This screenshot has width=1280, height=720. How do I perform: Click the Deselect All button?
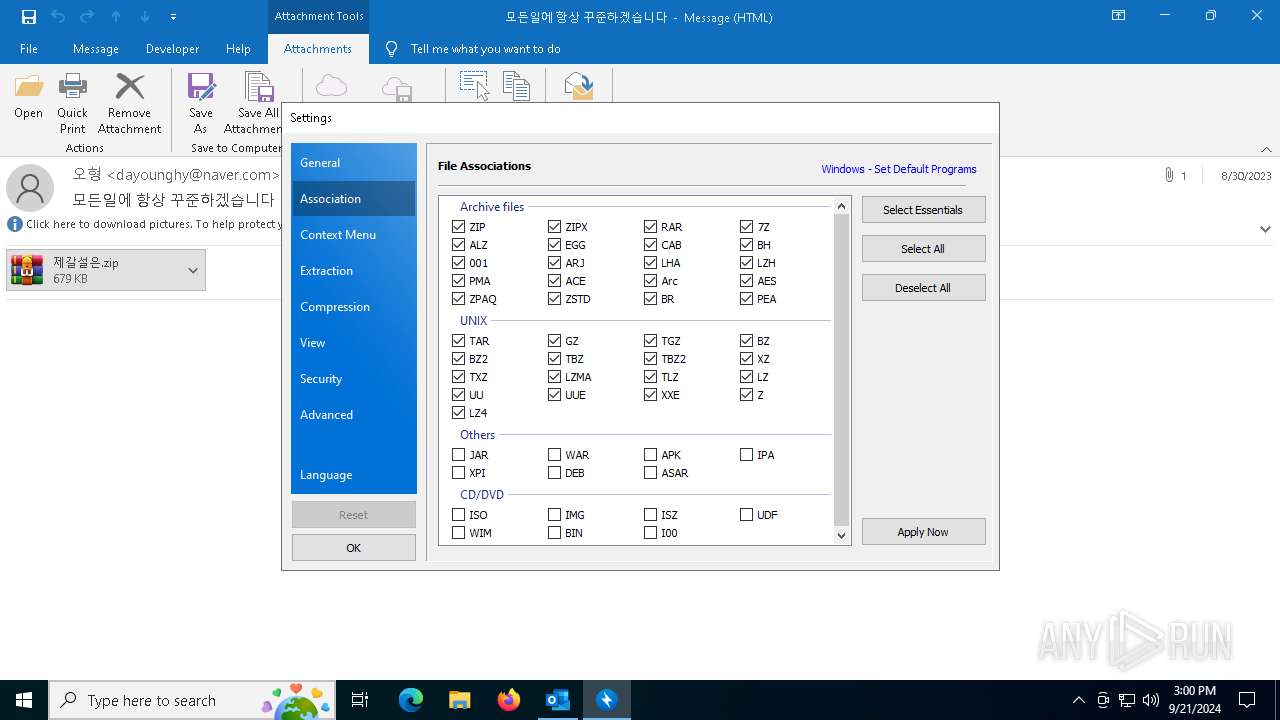(x=923, y=288)
